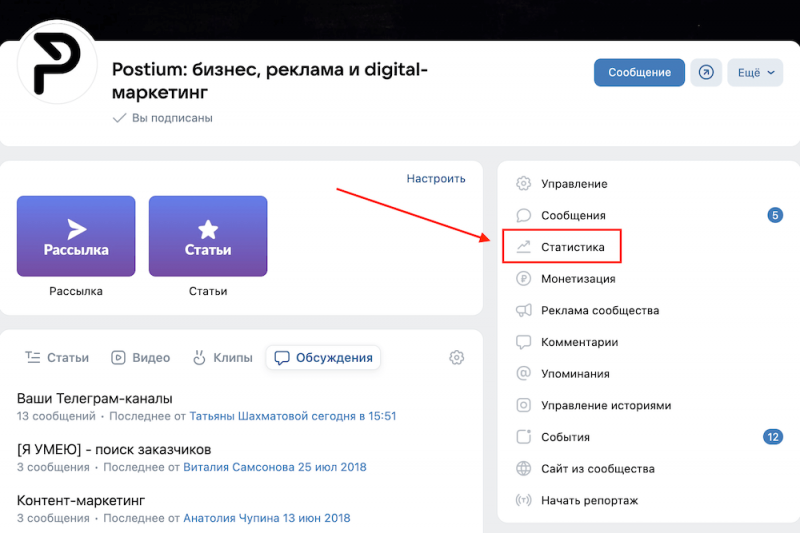Image resolution: width=800 pixels, height=533 pixels.
Task: Open the Рассылка purple tile
Action: (x=76, y=236)
